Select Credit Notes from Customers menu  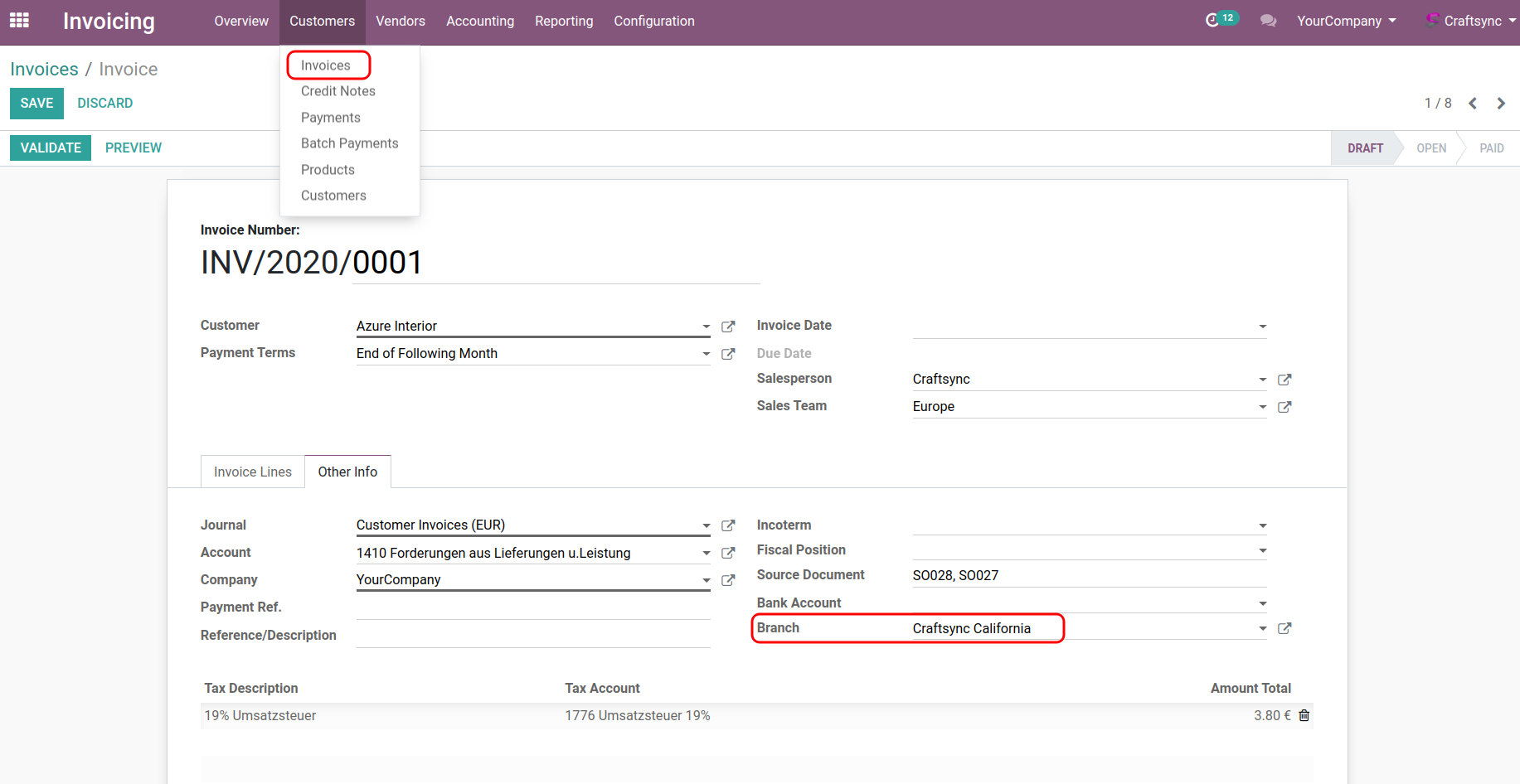(338, 91)
